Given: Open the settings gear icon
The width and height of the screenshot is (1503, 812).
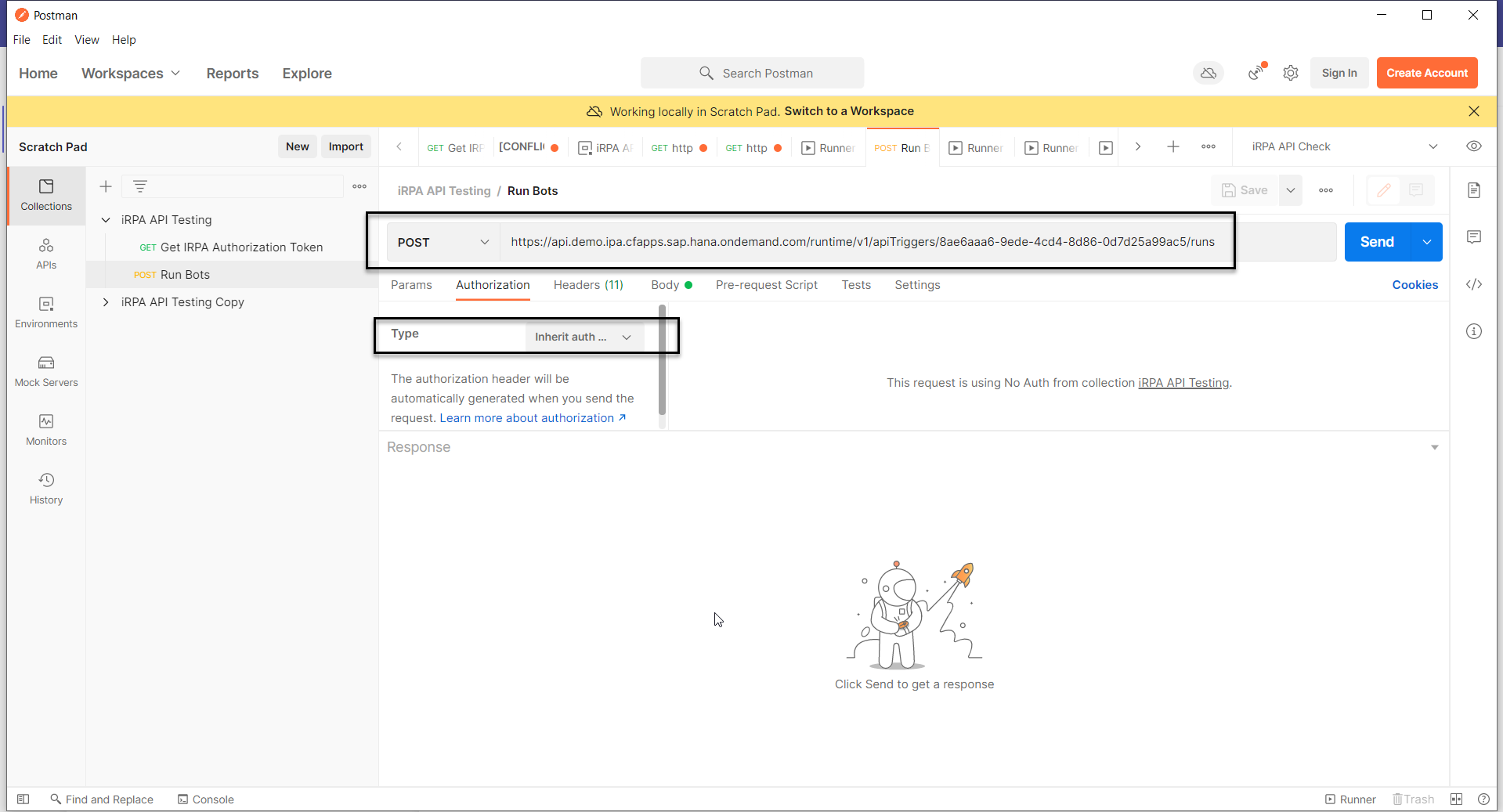Looking at the screenshot, I should coord(1291,73).
